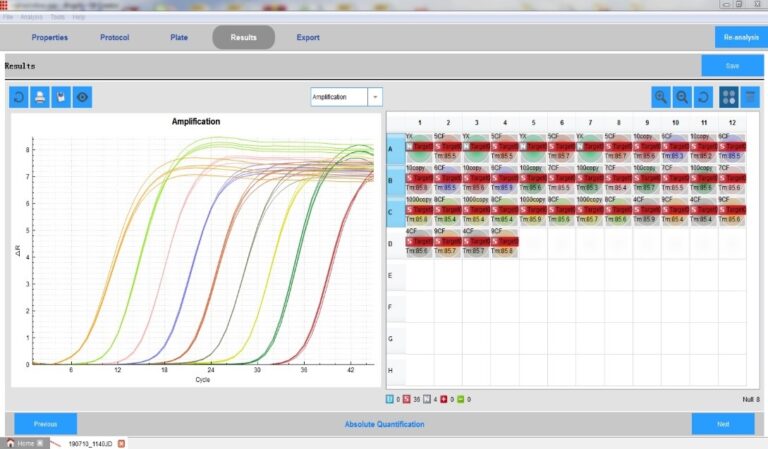Zoom in on the plate view
Viewport: 768px width, 449px height.
660,97
